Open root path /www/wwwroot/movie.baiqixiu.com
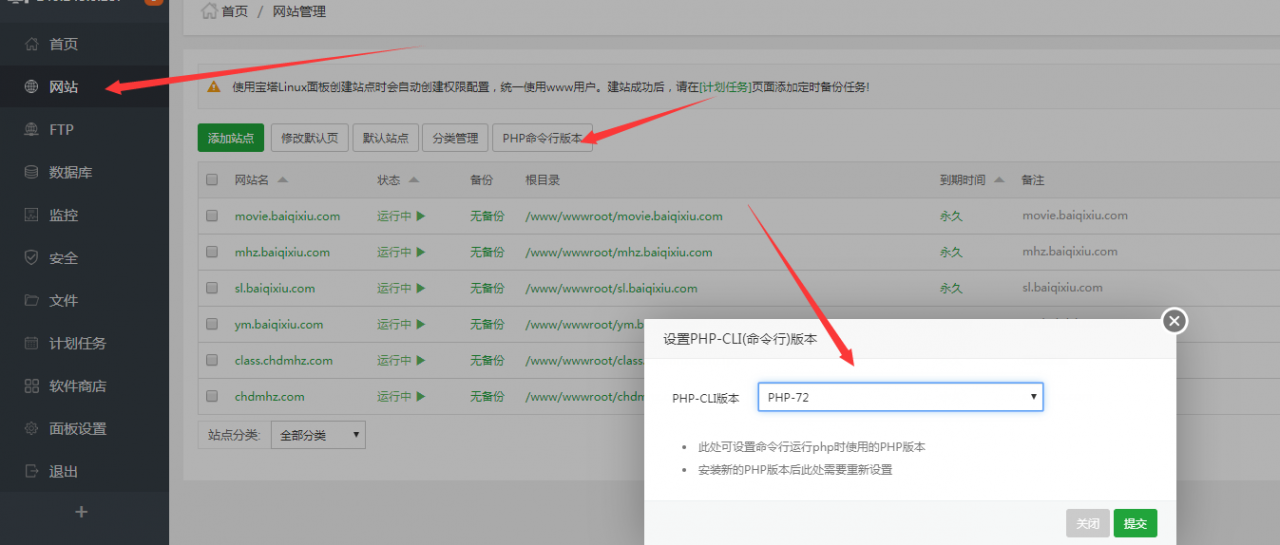1280x545 pixels. [624, 216]
